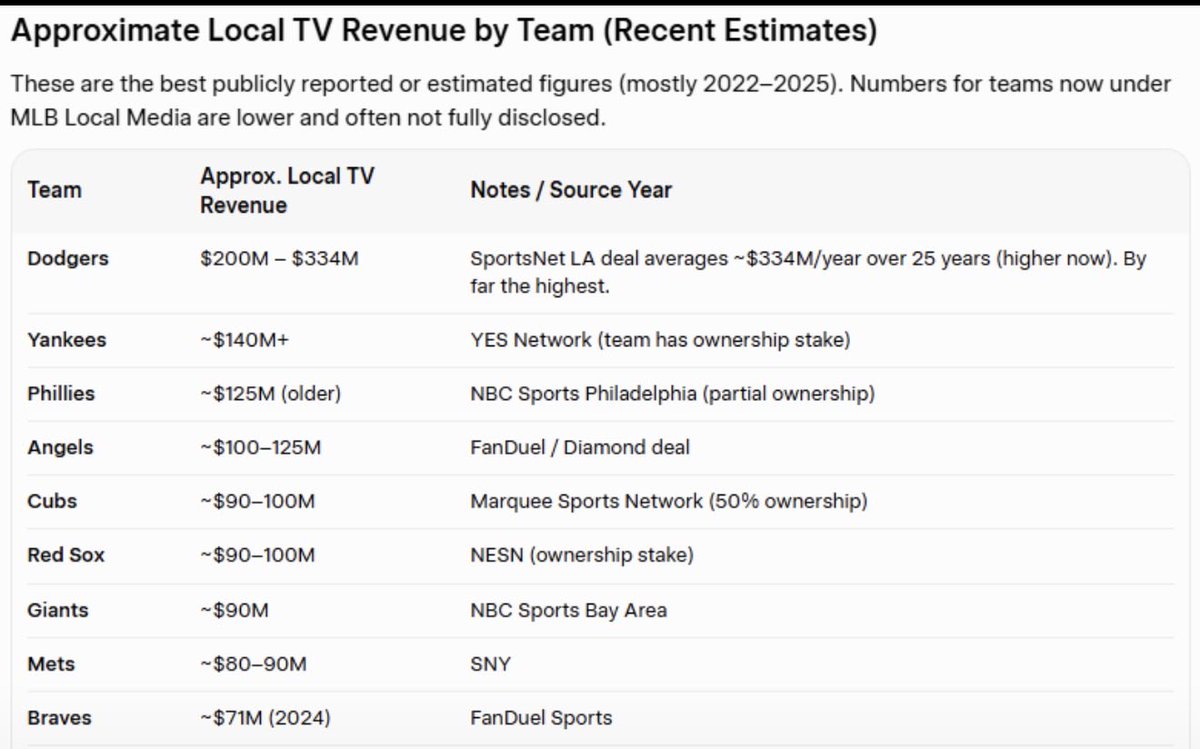Viewport: 1200px width, 749px height.
Task: Click the '~$90M' revenue value
Action: pyautogui.click(x=235, y=610)
